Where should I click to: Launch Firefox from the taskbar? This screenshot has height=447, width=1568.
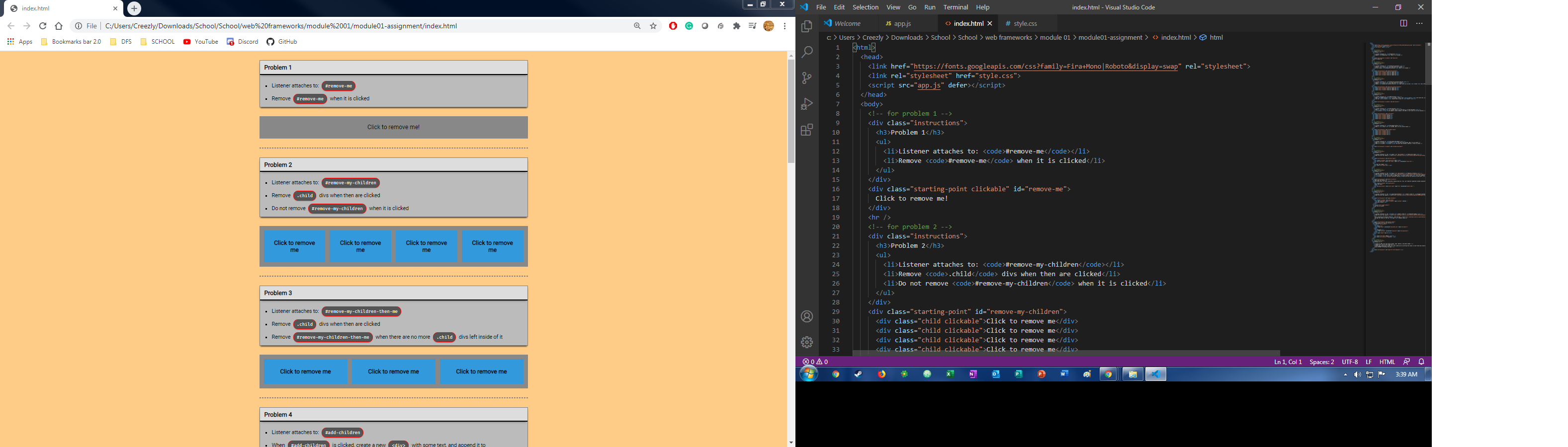click(x=881, y=374)
